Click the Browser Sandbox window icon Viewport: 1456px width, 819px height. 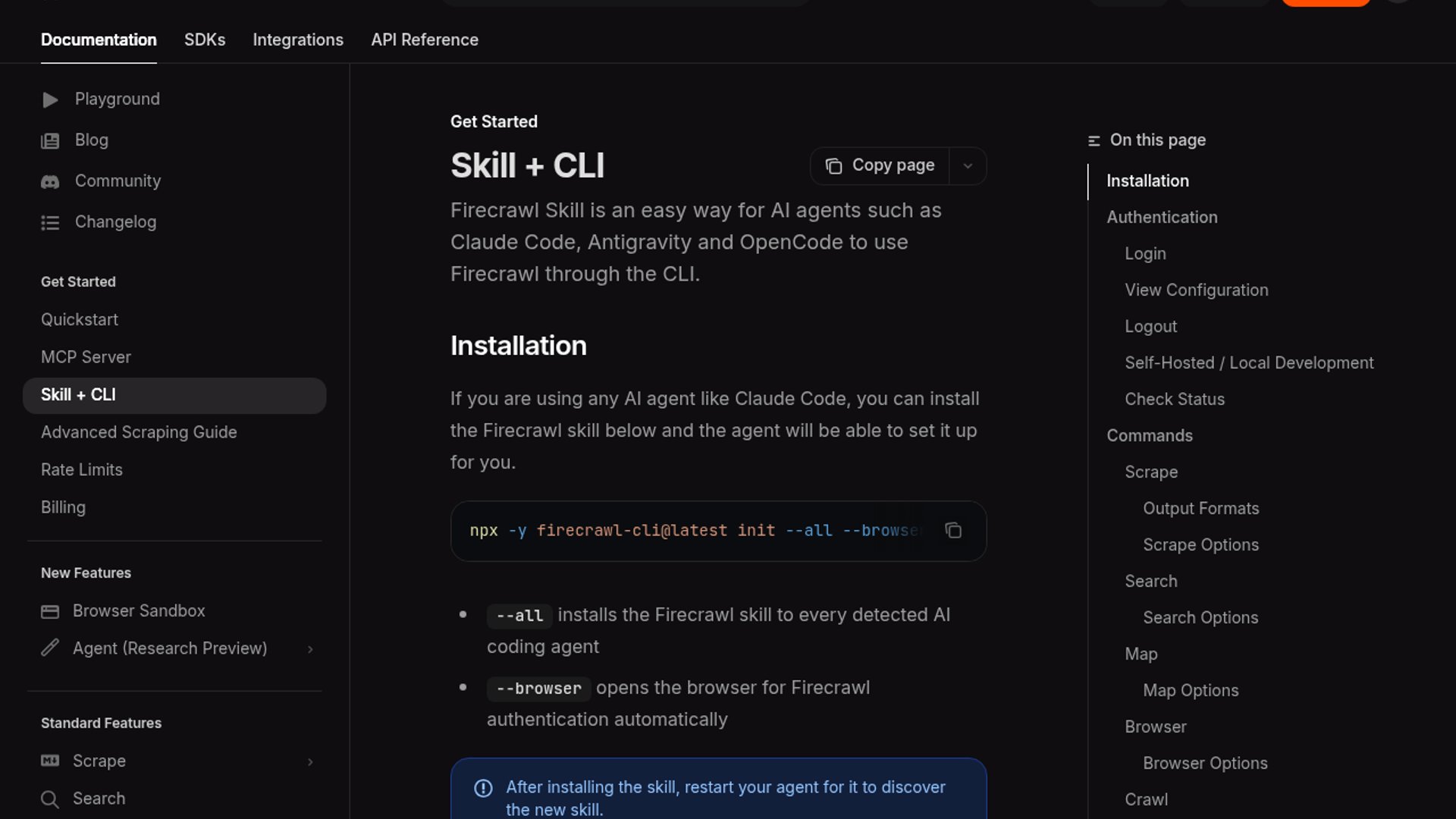point(50,612)
